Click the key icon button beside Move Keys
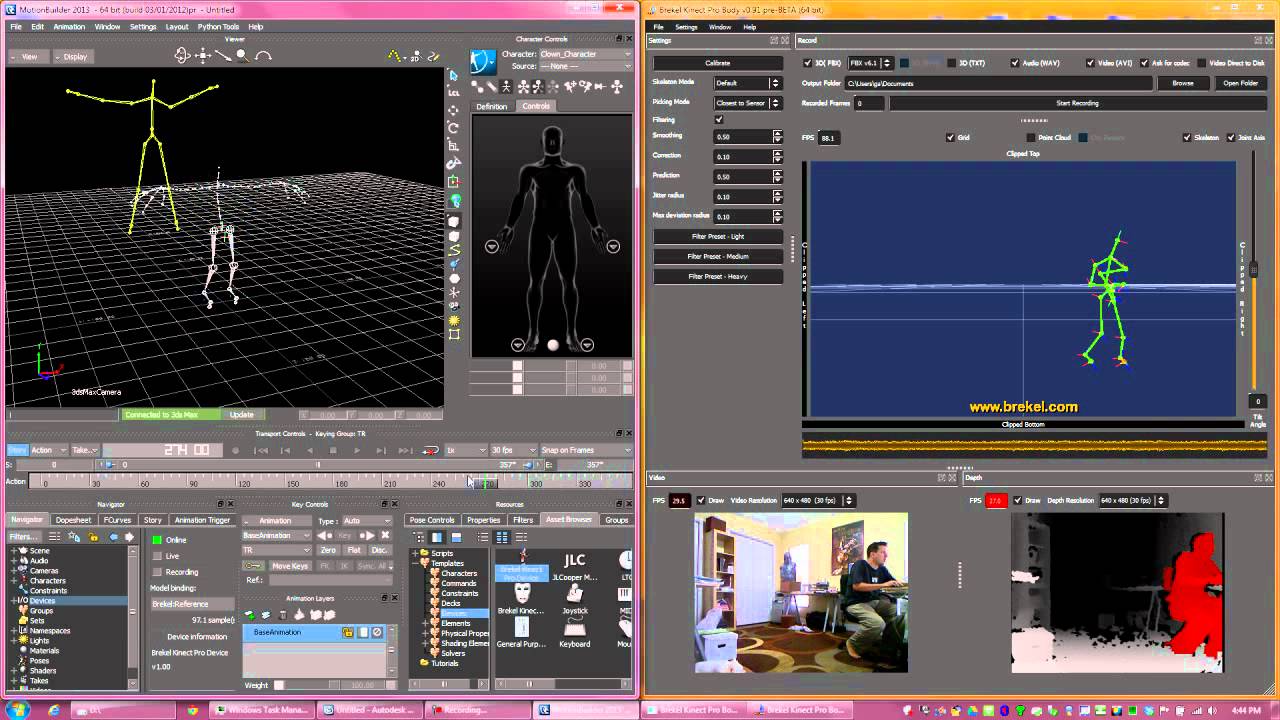 coord(254,566)
